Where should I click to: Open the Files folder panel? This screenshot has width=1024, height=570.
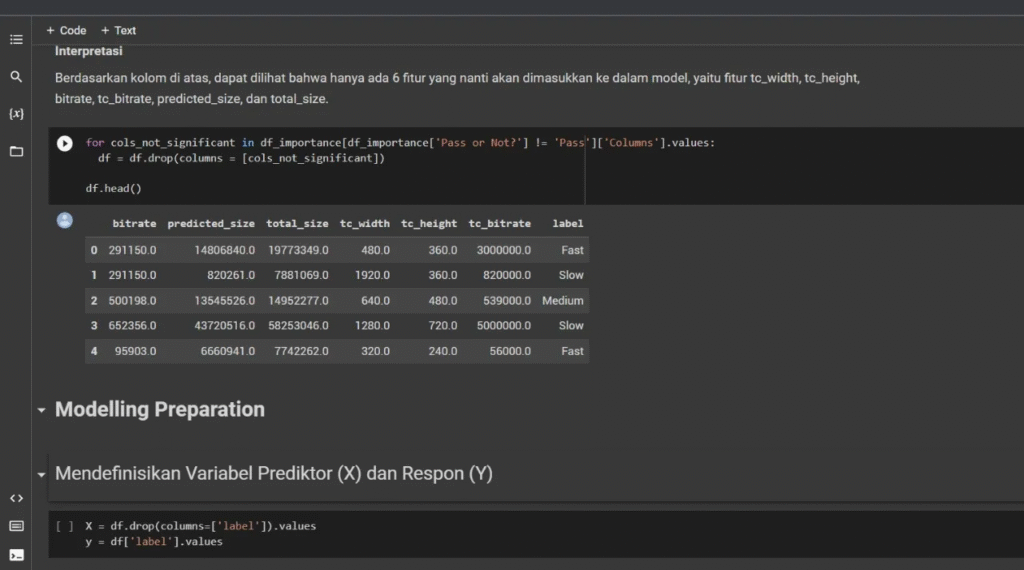[16, 151]
